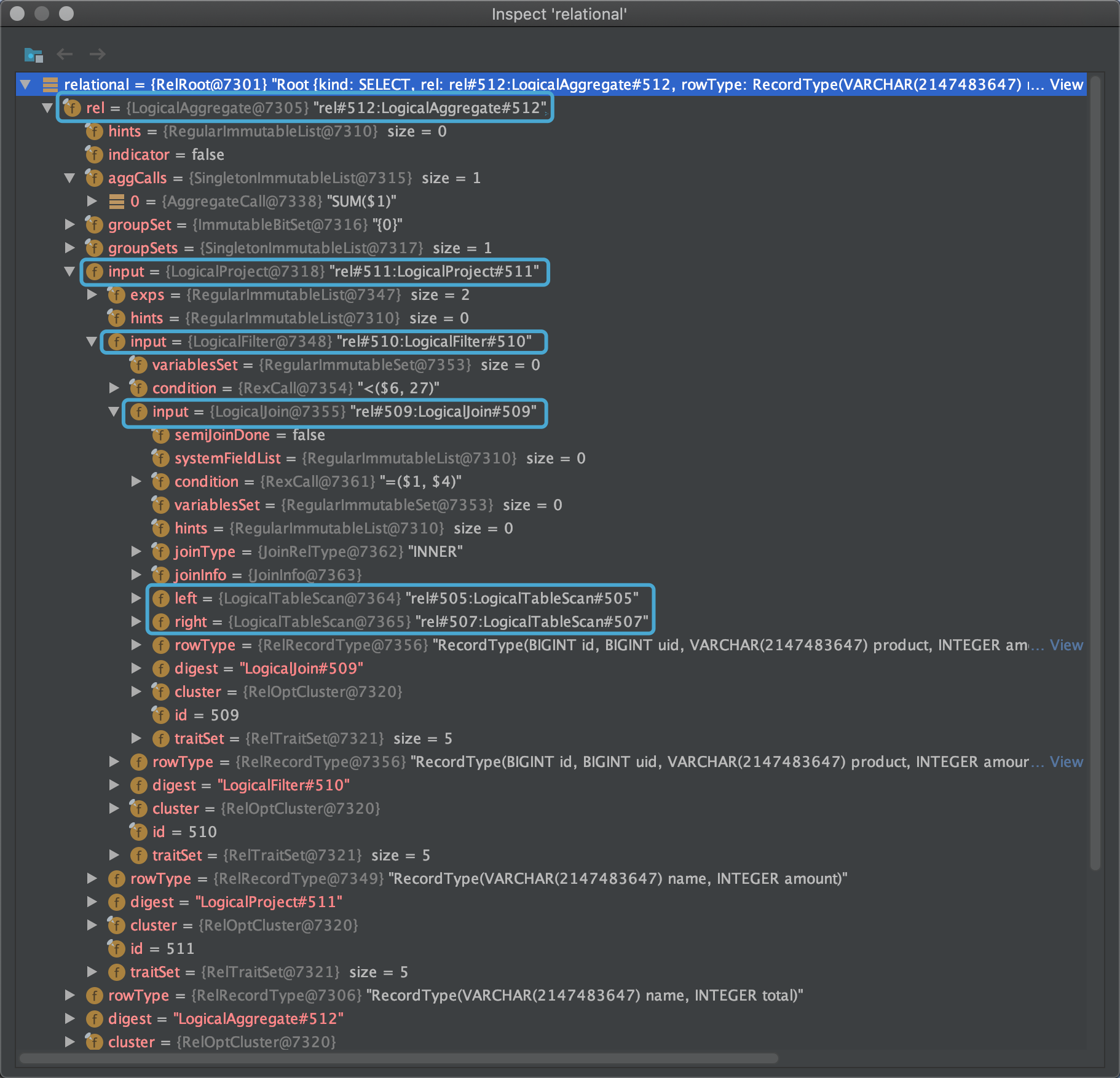
Task: Click the field icon beside aggCalls
Action: (x=94, y=178)
